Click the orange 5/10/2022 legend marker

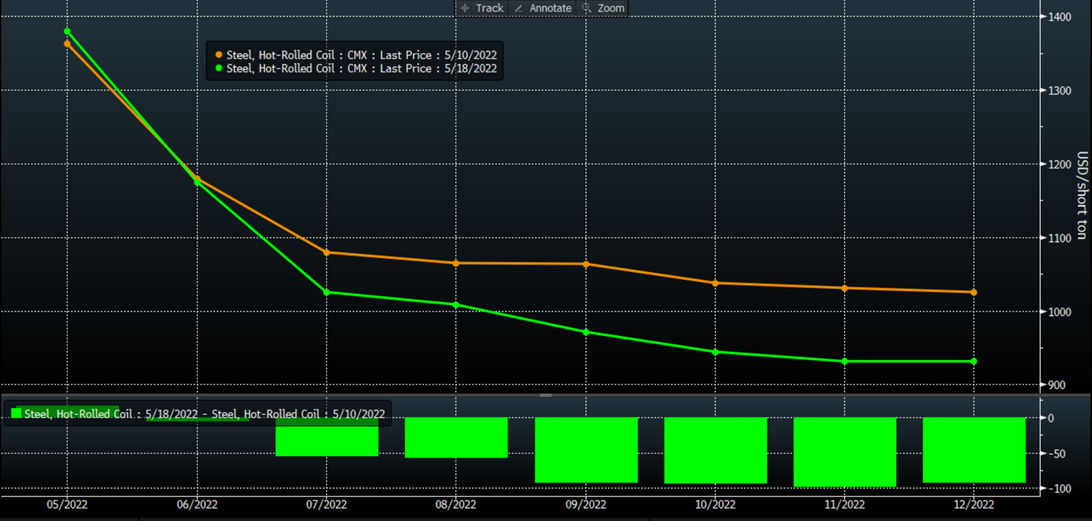click(219, 54)
